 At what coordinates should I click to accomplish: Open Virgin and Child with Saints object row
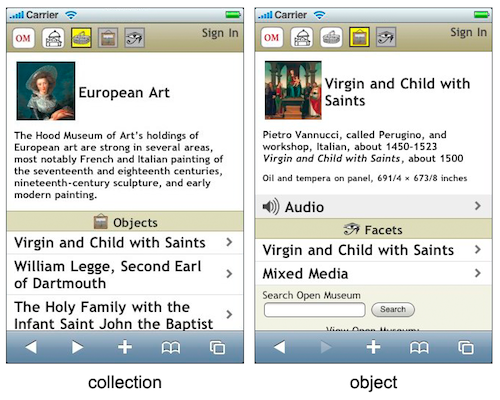125,243
